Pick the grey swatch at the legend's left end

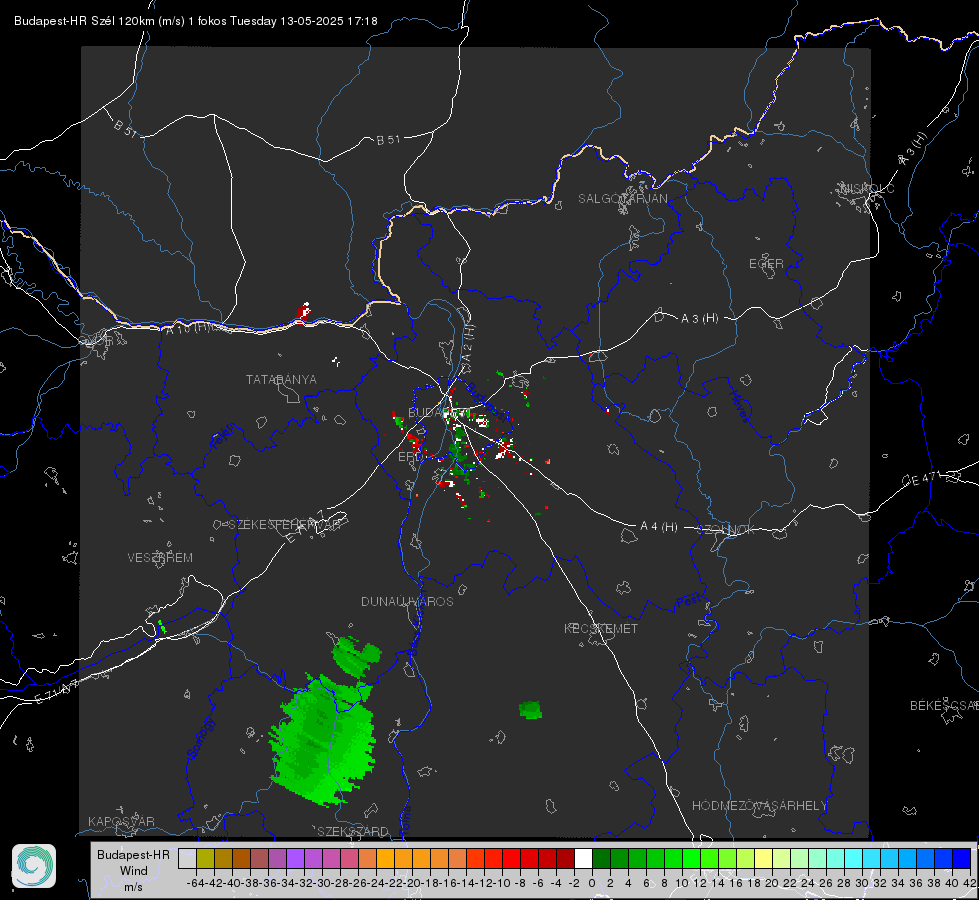[187, 858]
